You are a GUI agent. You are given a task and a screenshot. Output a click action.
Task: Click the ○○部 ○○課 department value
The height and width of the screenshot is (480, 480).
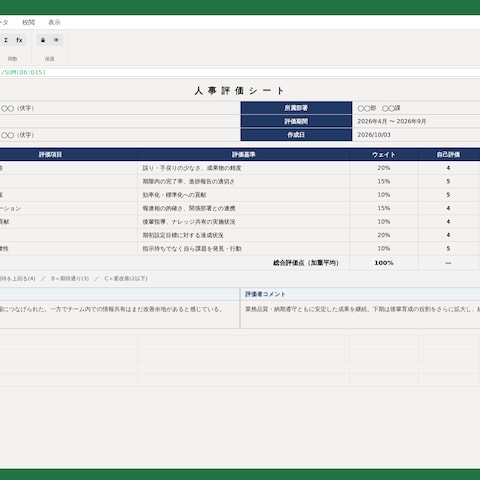pyautogui.click(x=416, y=108)
